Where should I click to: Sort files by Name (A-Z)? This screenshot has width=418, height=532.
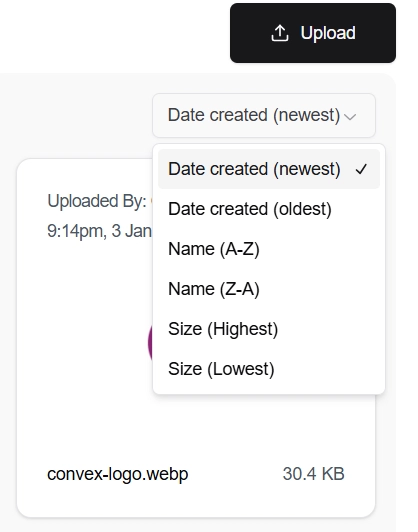point(269,249)
